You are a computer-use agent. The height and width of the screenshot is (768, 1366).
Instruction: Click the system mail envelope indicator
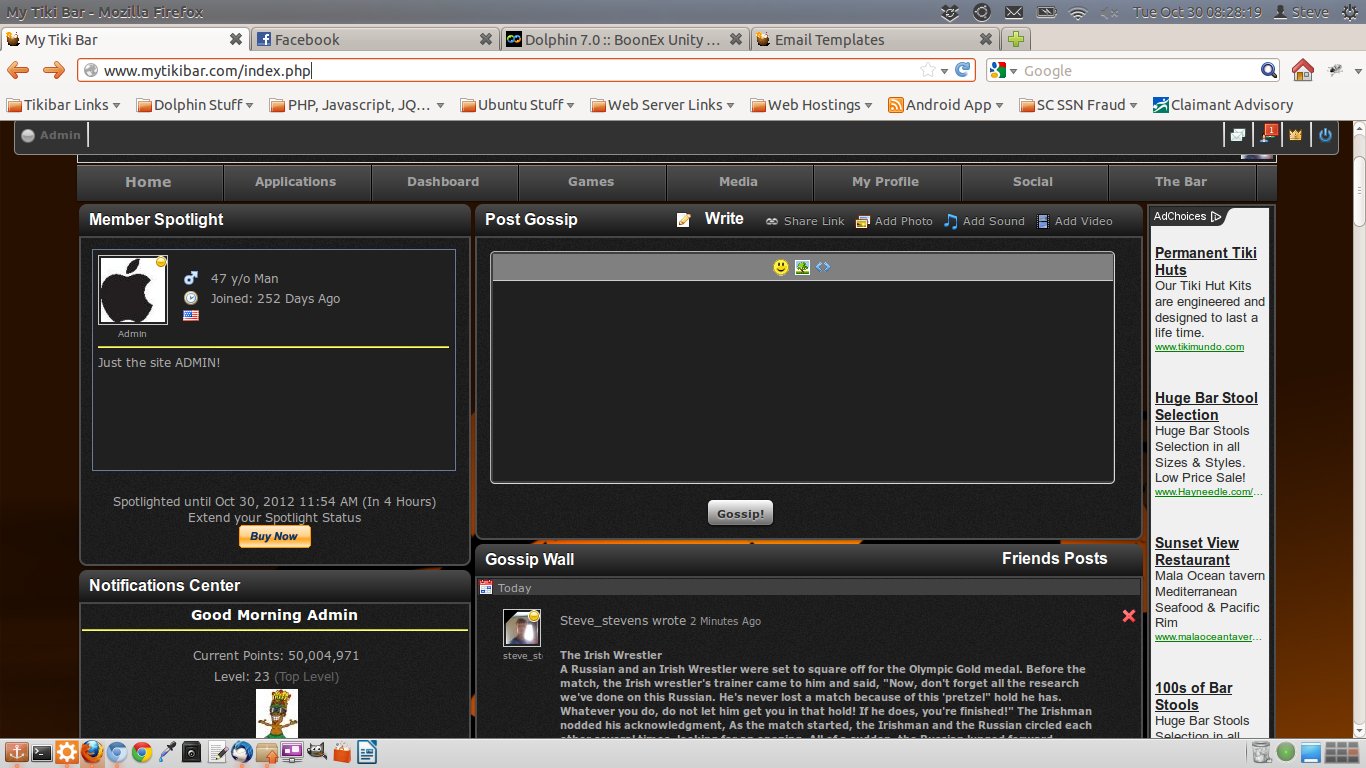1014,13
